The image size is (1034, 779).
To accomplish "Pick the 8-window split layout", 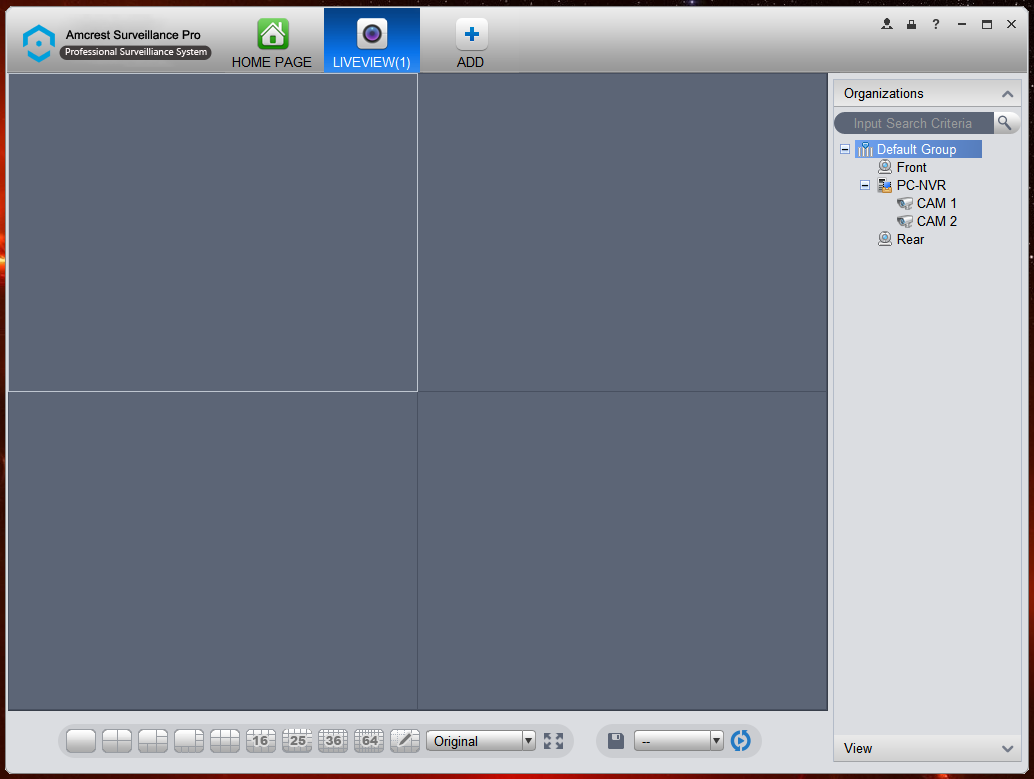I will [189, 741].
